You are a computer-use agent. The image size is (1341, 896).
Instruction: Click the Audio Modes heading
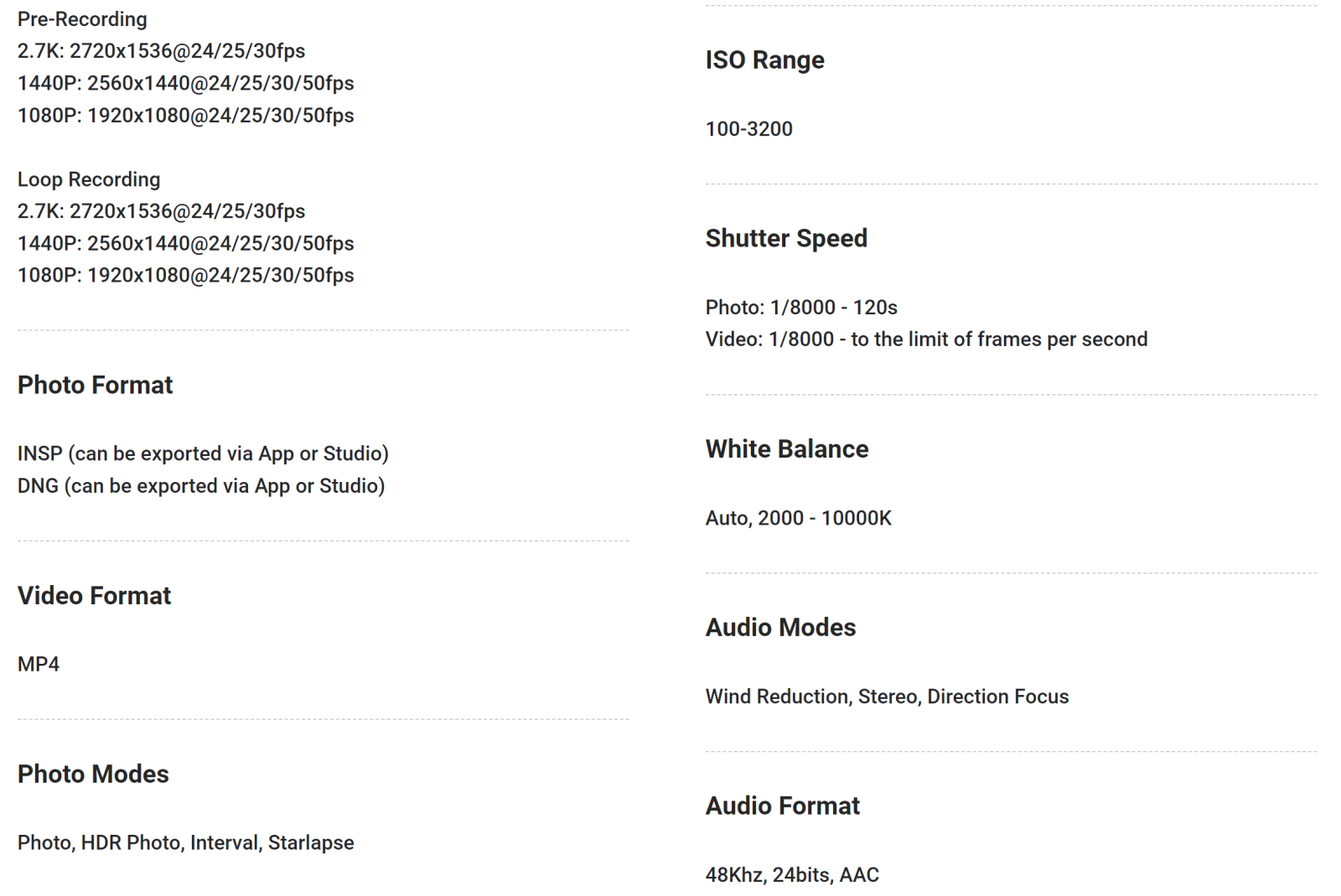pos(780,627)
